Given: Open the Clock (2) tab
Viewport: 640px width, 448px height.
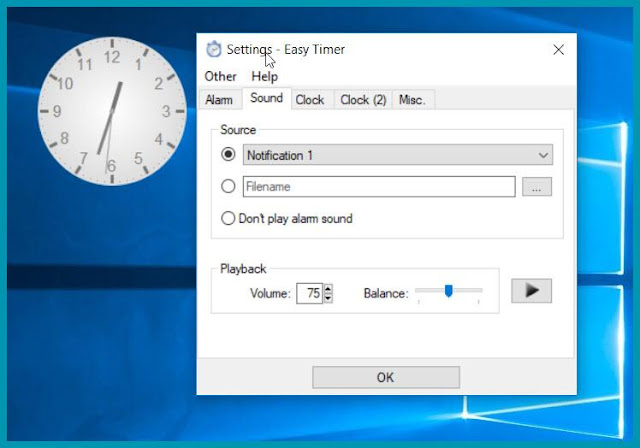Looking at the screenshot, I should (363, 100).
